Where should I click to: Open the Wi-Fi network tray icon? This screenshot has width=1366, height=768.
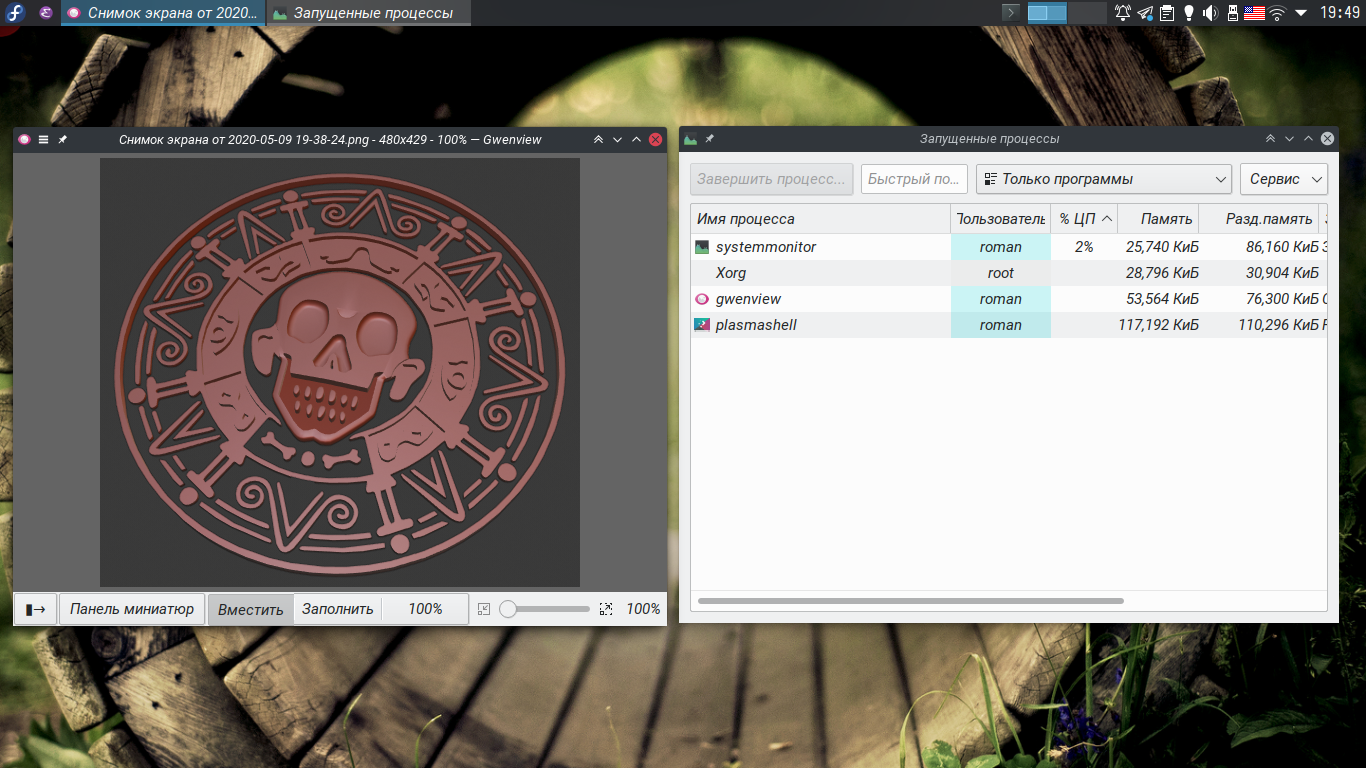point(1277,13)
